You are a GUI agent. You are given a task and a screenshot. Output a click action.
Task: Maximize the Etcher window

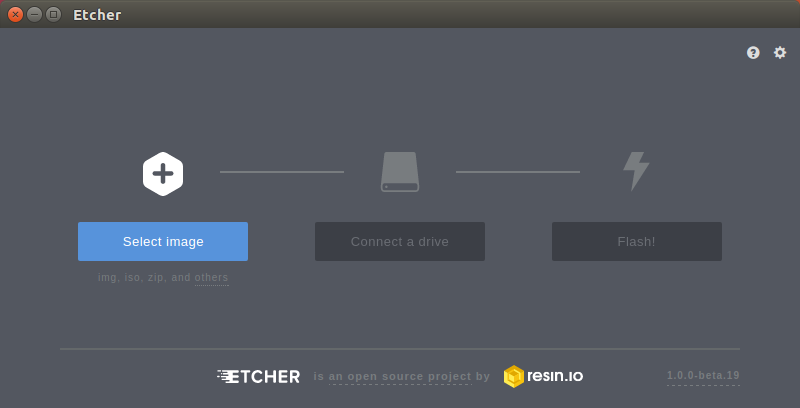(53, 14)
